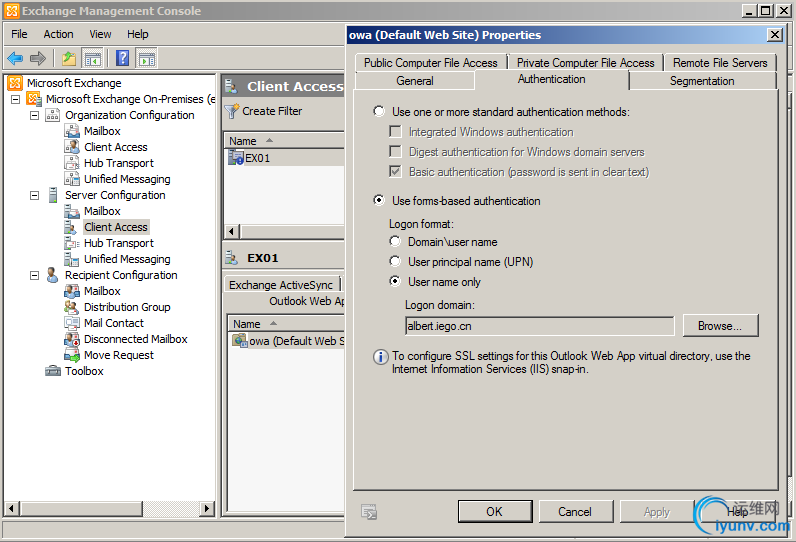
Task: Click the Exchange Management Console title icon
Action: [12, 11]
